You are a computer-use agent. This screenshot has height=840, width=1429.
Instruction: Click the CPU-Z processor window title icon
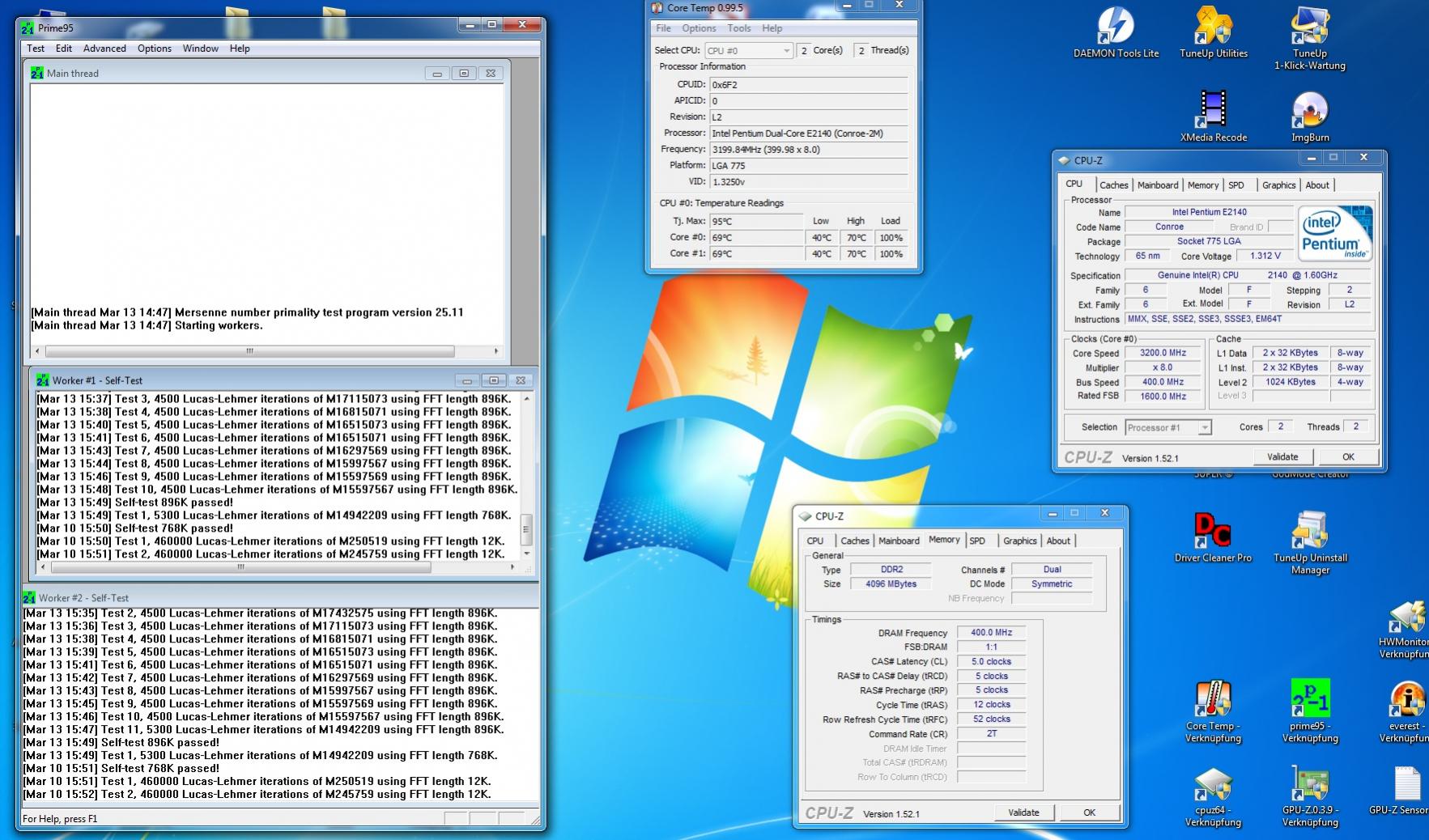coord(1065,160)
